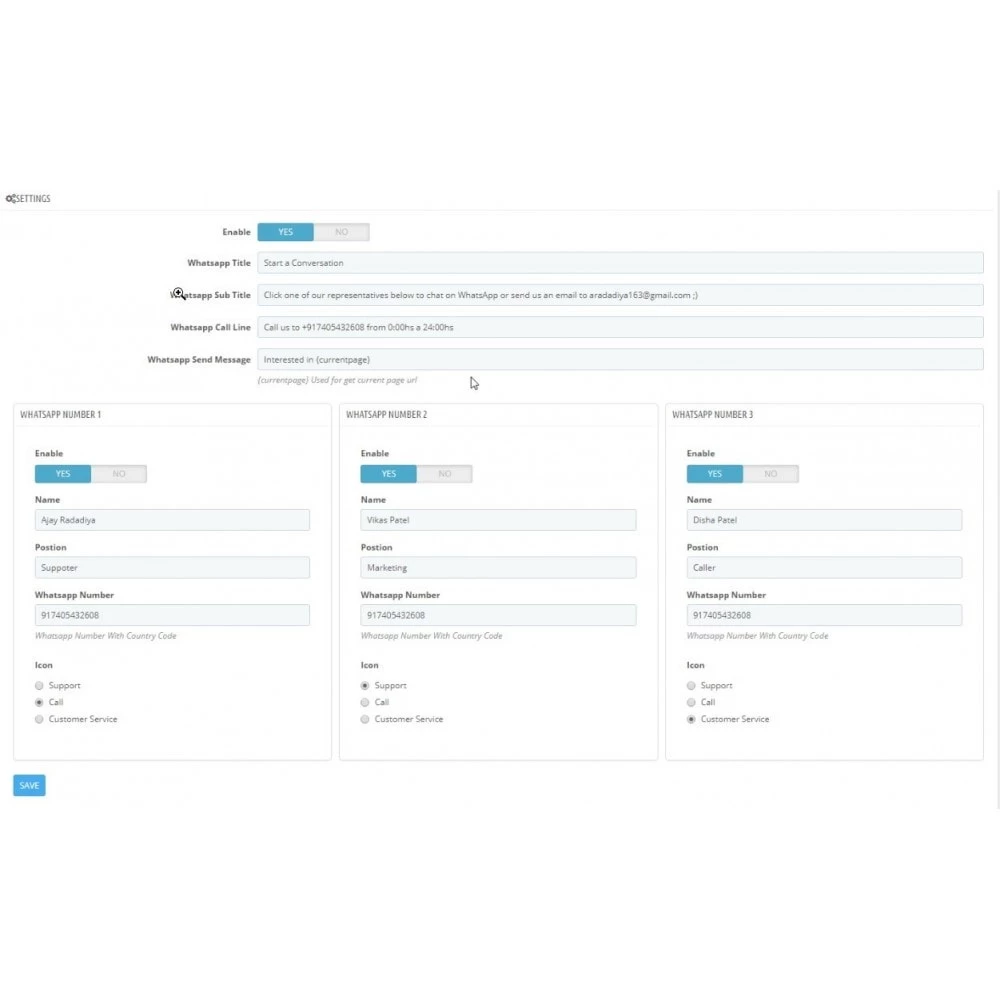Click Whatsapp Number field in Number 2 panel
This screenshot has width=1000, height=1000.
[498, 615]
